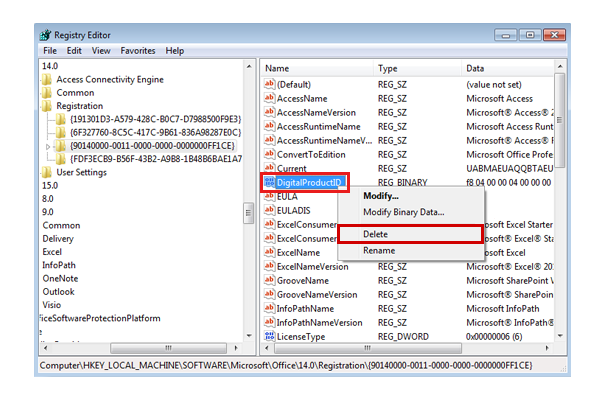Click values pane vertical scrollbar up arrow
Viewport: 606px width, 400px height.
tap(560, 66)
